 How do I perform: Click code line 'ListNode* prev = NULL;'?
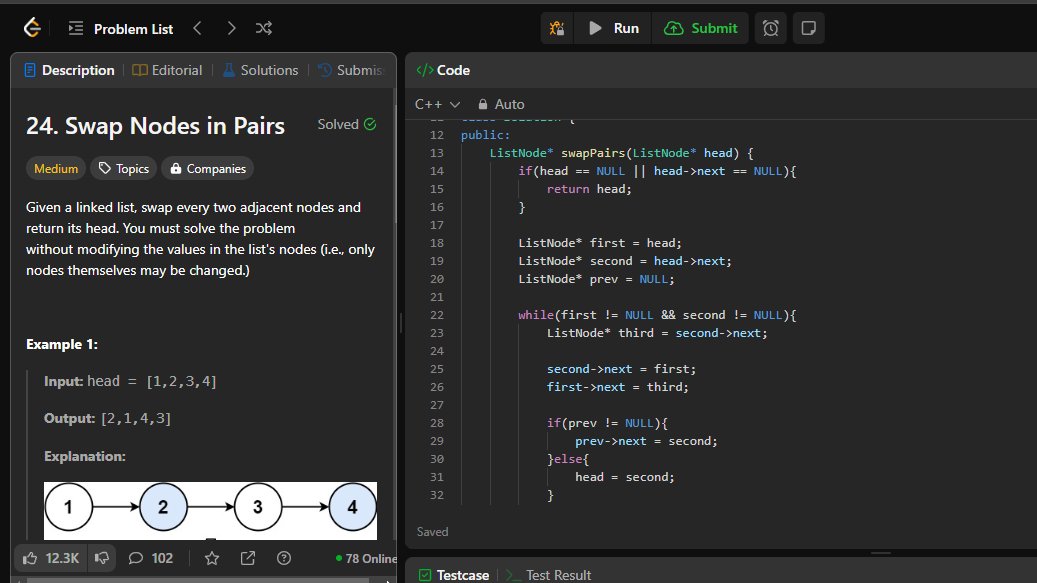[596, 279]
